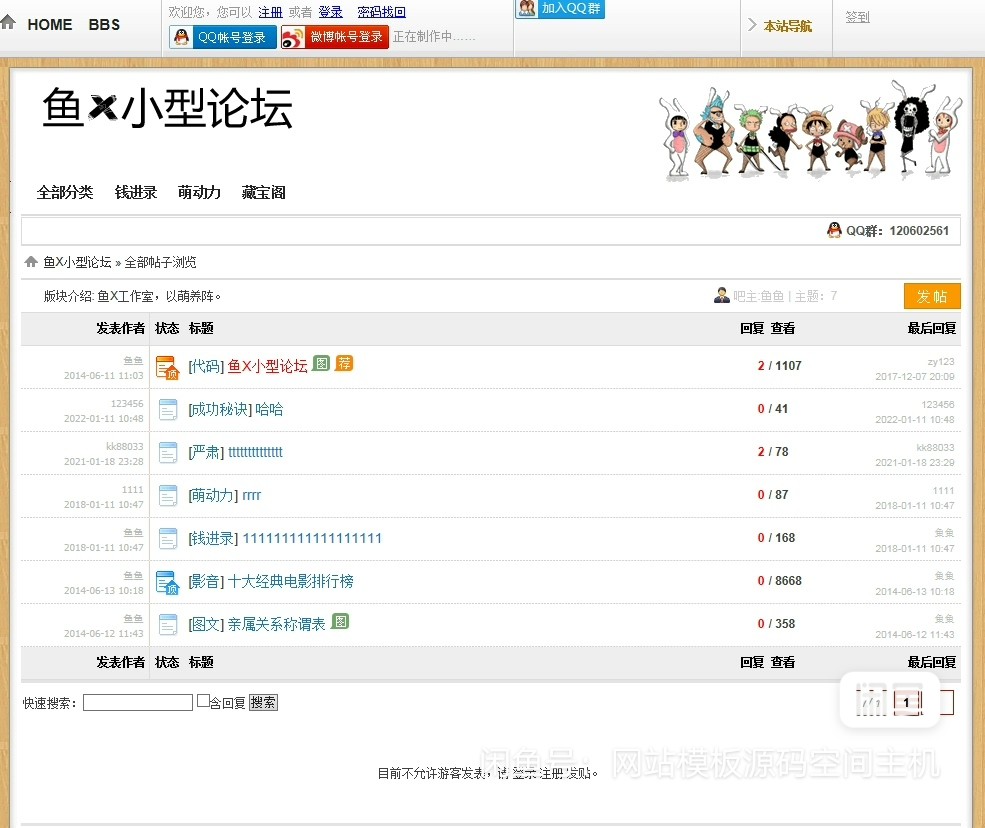This screenshot has width=985, height=828.
Task: Open the 密码找回 password recovery link
Action: (x=381, y=12)
